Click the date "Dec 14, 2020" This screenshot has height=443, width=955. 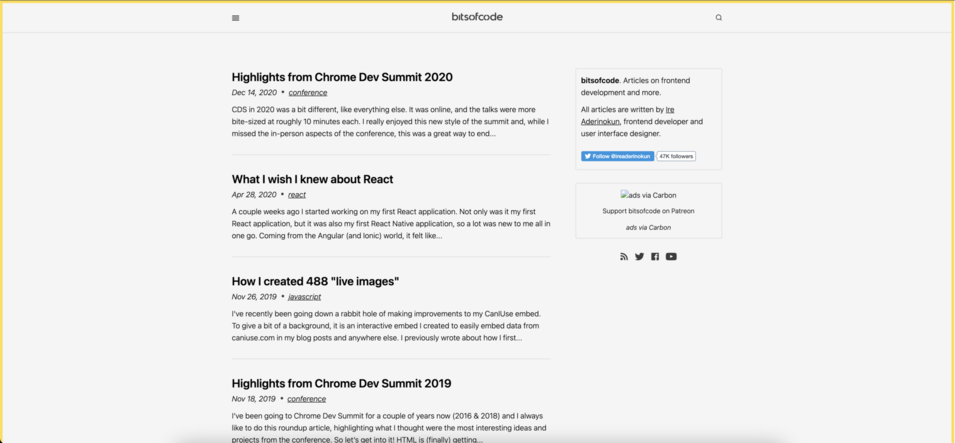[254, 93]
